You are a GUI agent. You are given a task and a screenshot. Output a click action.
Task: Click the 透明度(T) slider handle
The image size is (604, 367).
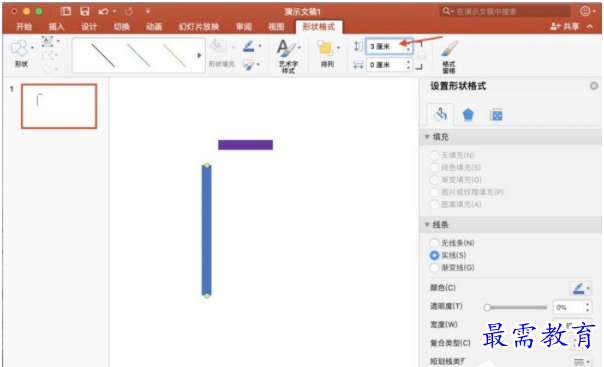(x=487, y=307)
